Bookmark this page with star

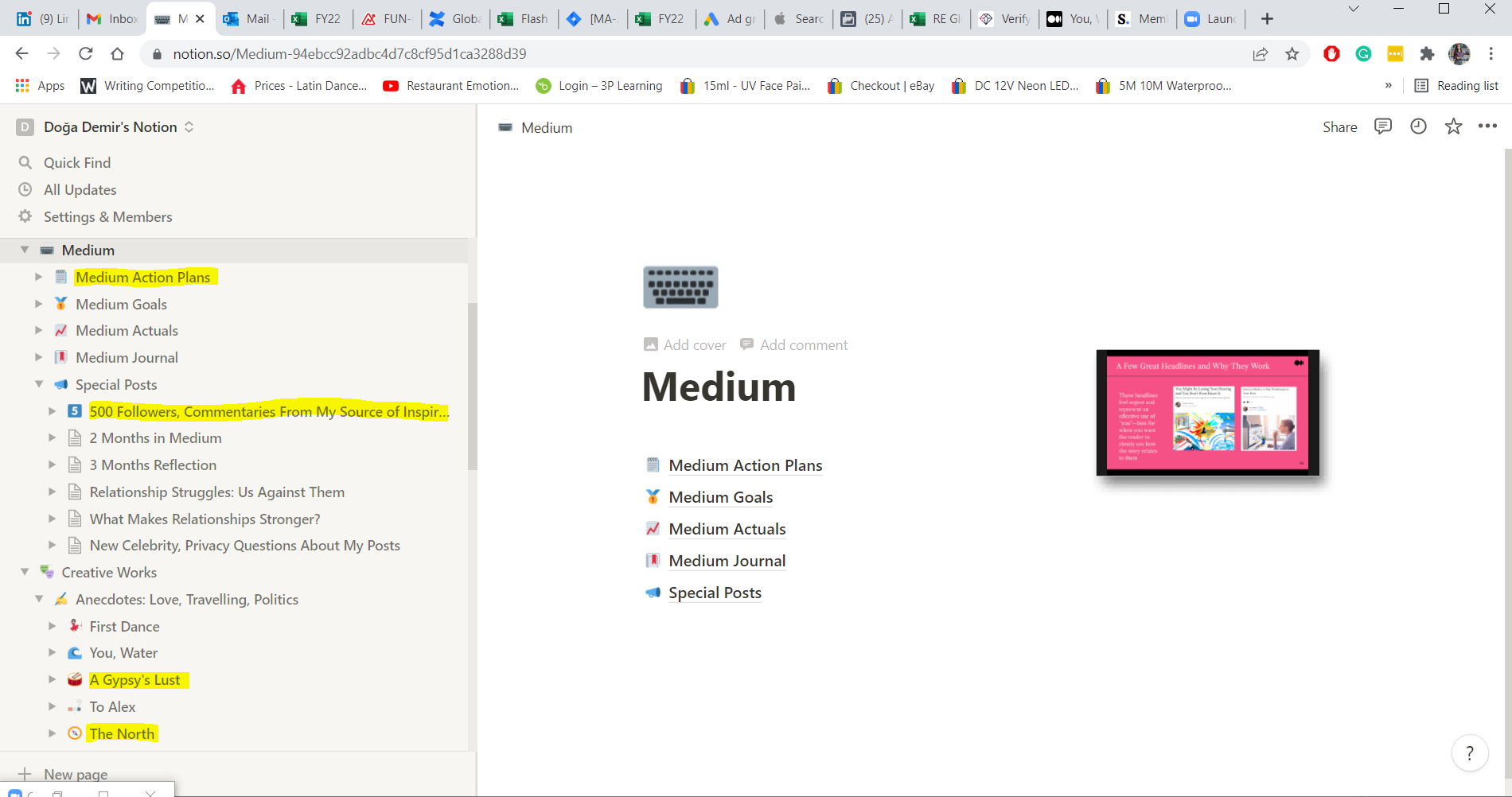pyautogui.click(x=1292, y=53)
